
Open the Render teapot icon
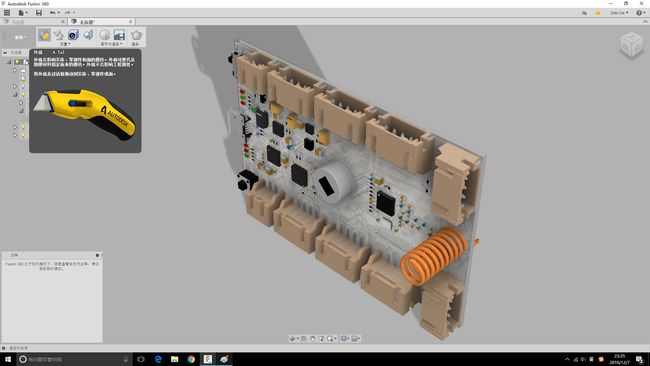pyautogui.click(x=136, y=35)
